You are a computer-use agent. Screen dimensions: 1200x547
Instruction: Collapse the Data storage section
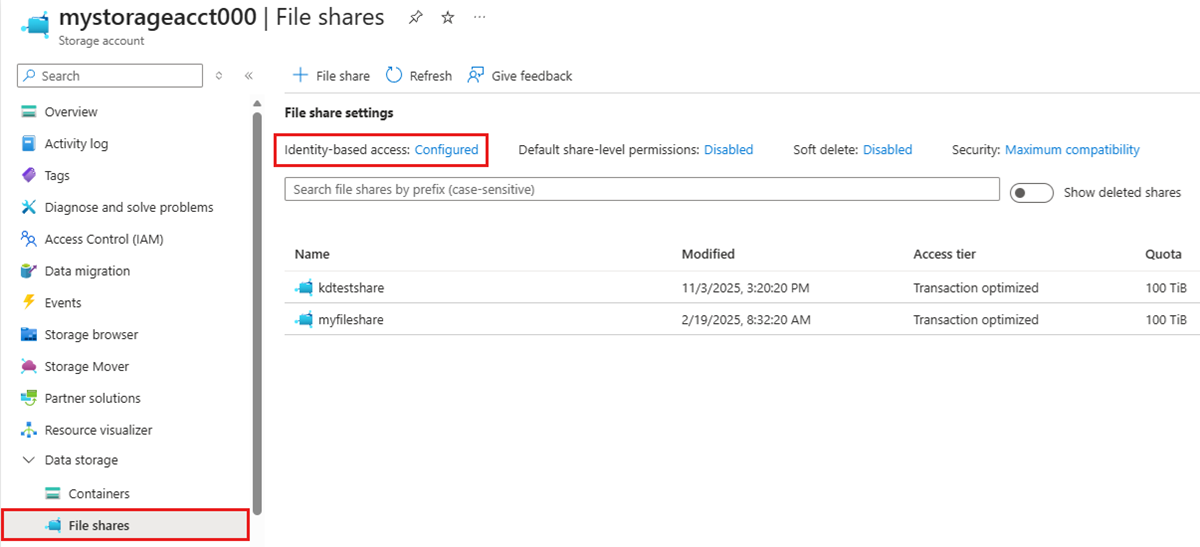coord(28,461)
